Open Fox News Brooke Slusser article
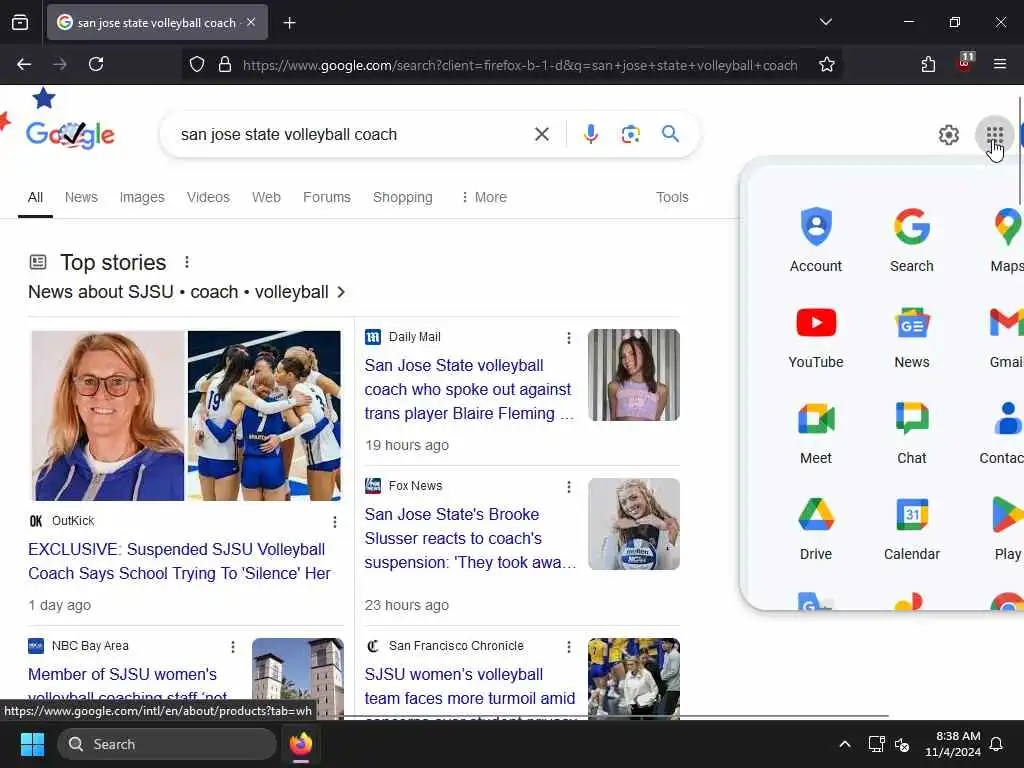Viewport: 1024px width, 768px height. 470,538
